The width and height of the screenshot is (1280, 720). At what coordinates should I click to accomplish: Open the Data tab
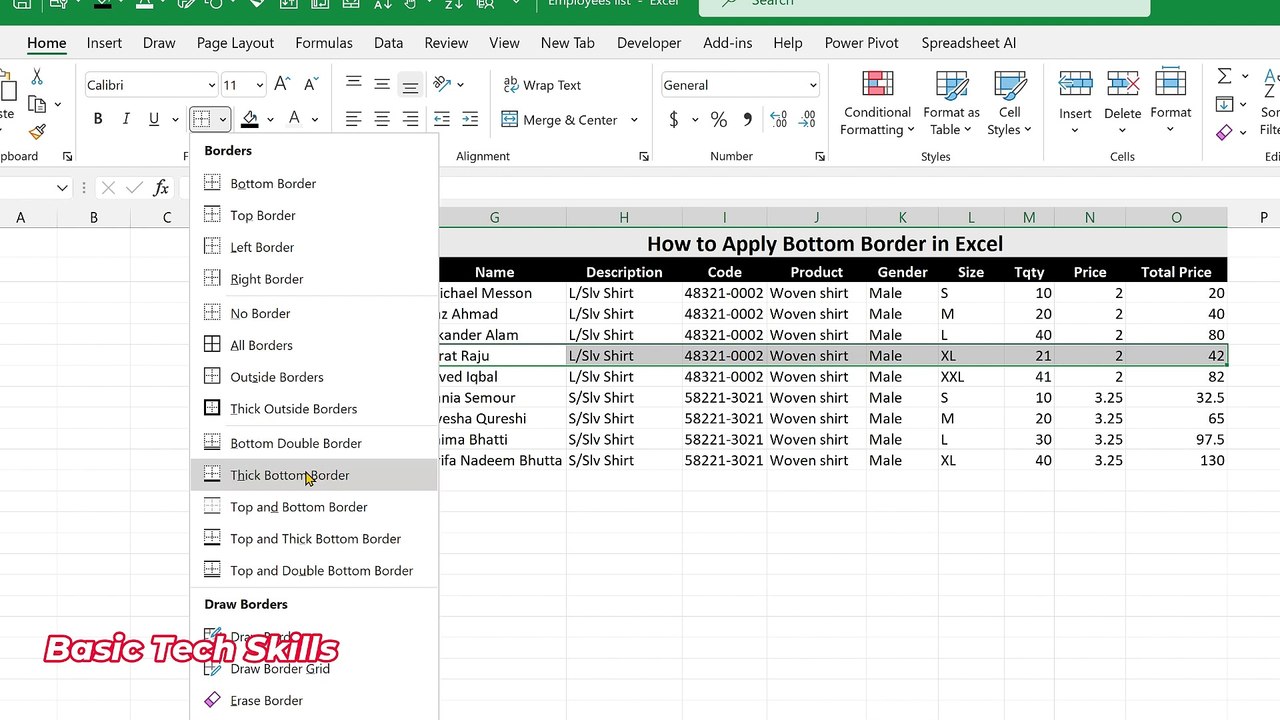(388, 43)
